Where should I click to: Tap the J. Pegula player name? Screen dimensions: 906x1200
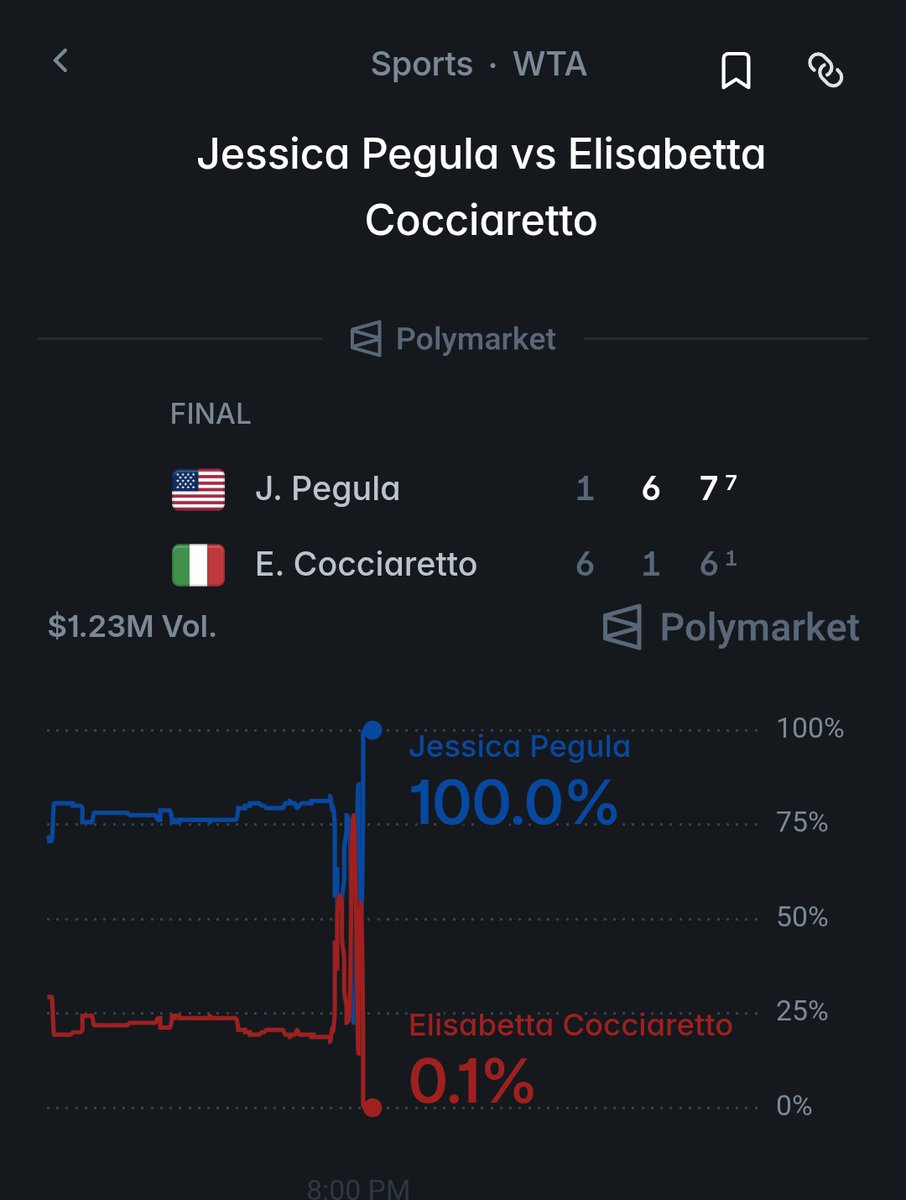[x=327, y=489]
